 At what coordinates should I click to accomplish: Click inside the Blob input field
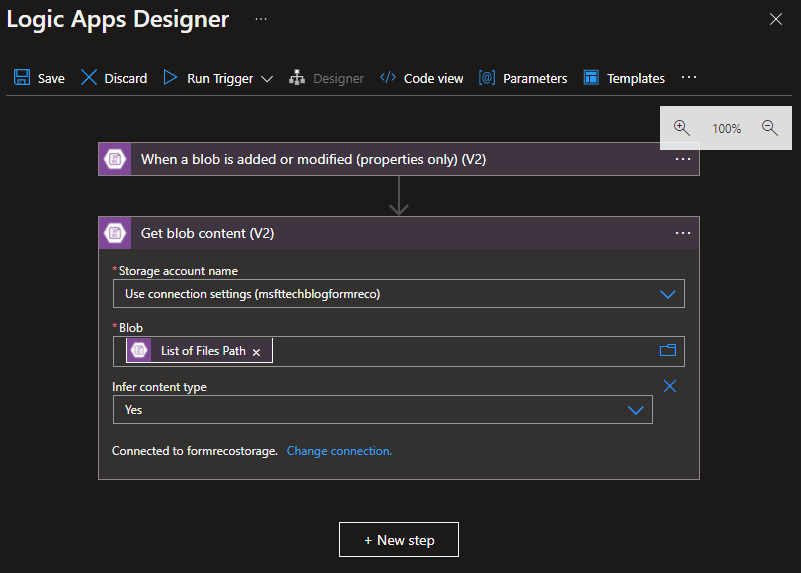(460, 352)
